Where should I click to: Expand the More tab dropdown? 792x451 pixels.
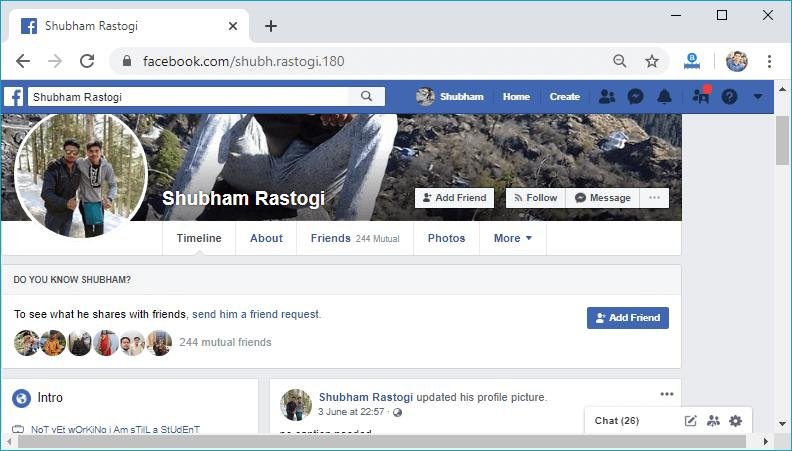point(513,238)
